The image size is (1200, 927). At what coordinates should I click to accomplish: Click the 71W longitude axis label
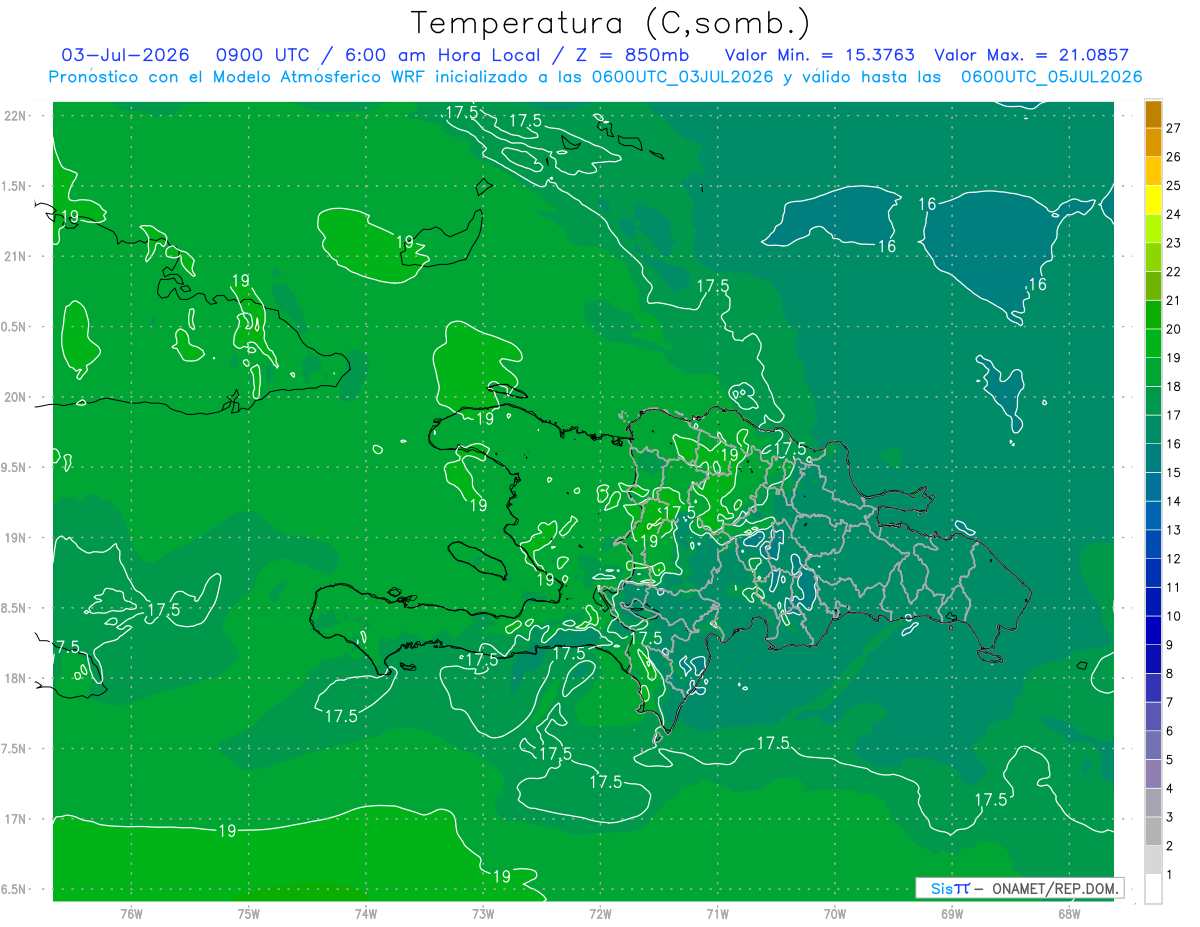(717, 913)
